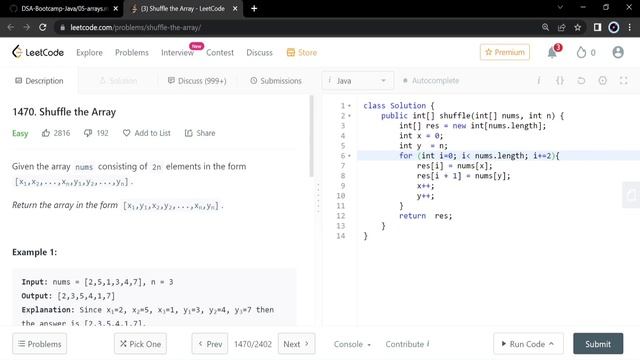The width and height of the screenshot is (640, 360).
Task: Enter fullscreen editor mode
Action: click(x=624, y=81)
